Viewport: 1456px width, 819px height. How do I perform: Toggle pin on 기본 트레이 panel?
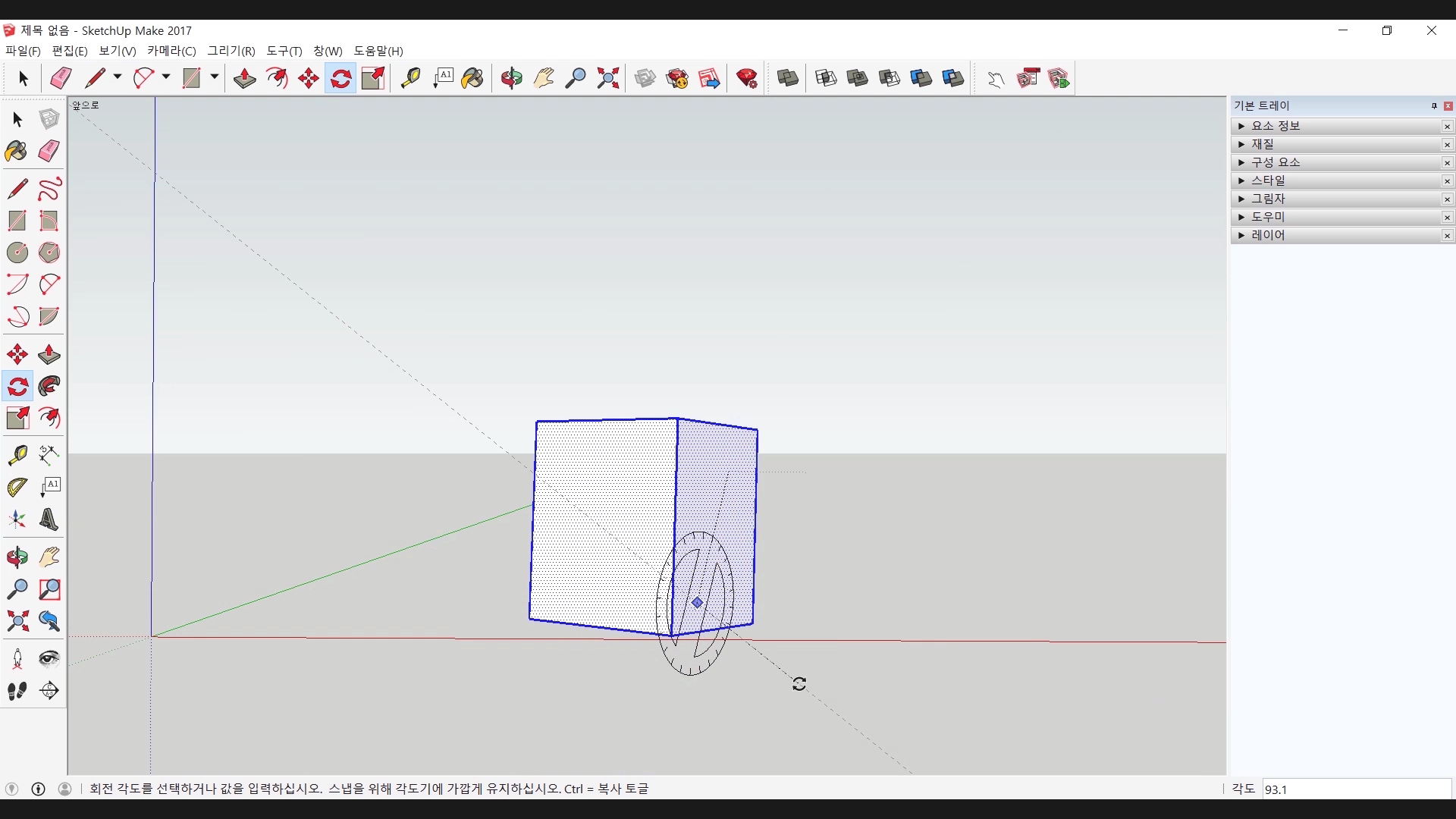pyautogui.click(x=1434, y=106)
